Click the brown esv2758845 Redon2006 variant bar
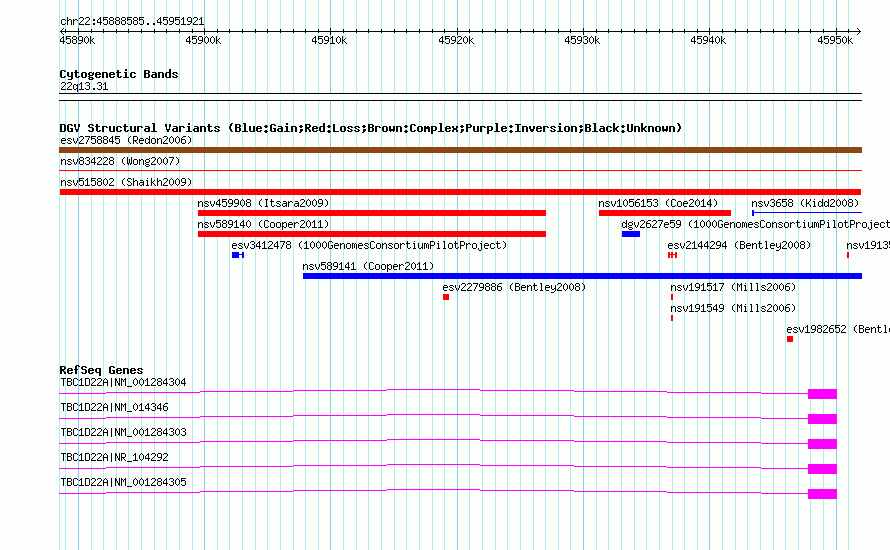Image resolution: width=890 pixels, height=550 pixels. coord(460,150)
